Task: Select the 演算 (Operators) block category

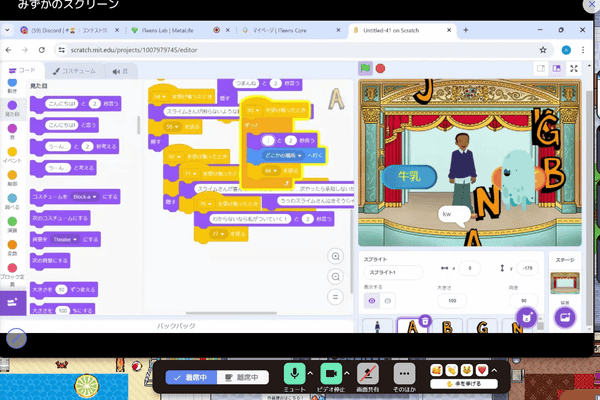Action: point(12,225)
